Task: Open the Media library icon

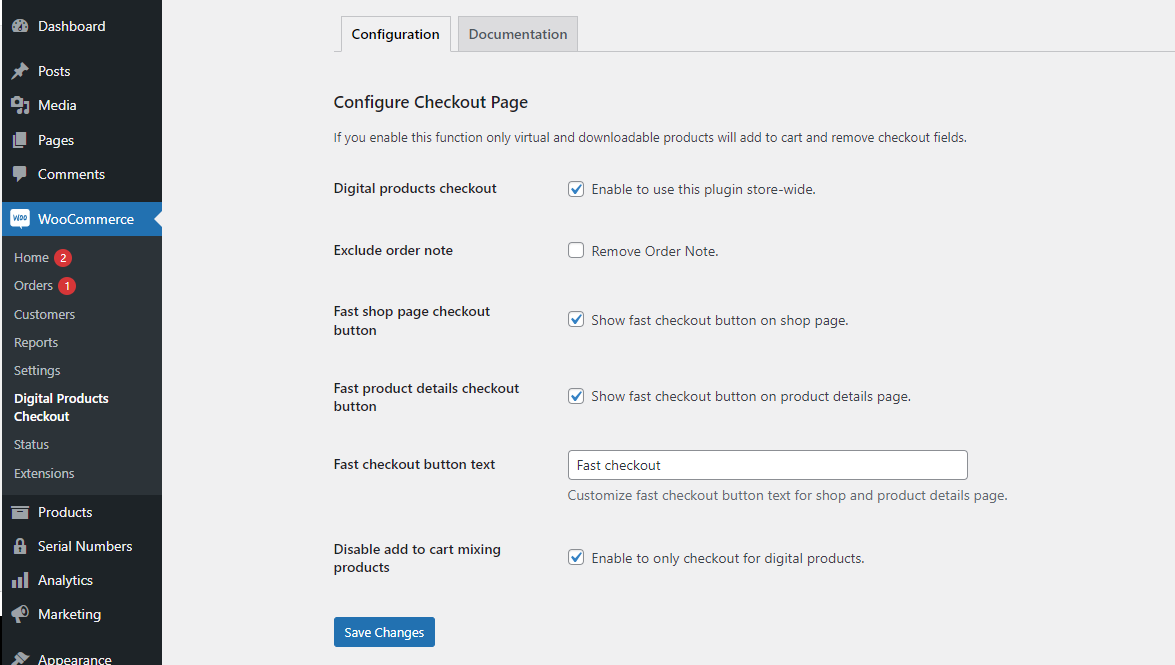Action: point(21,104)
